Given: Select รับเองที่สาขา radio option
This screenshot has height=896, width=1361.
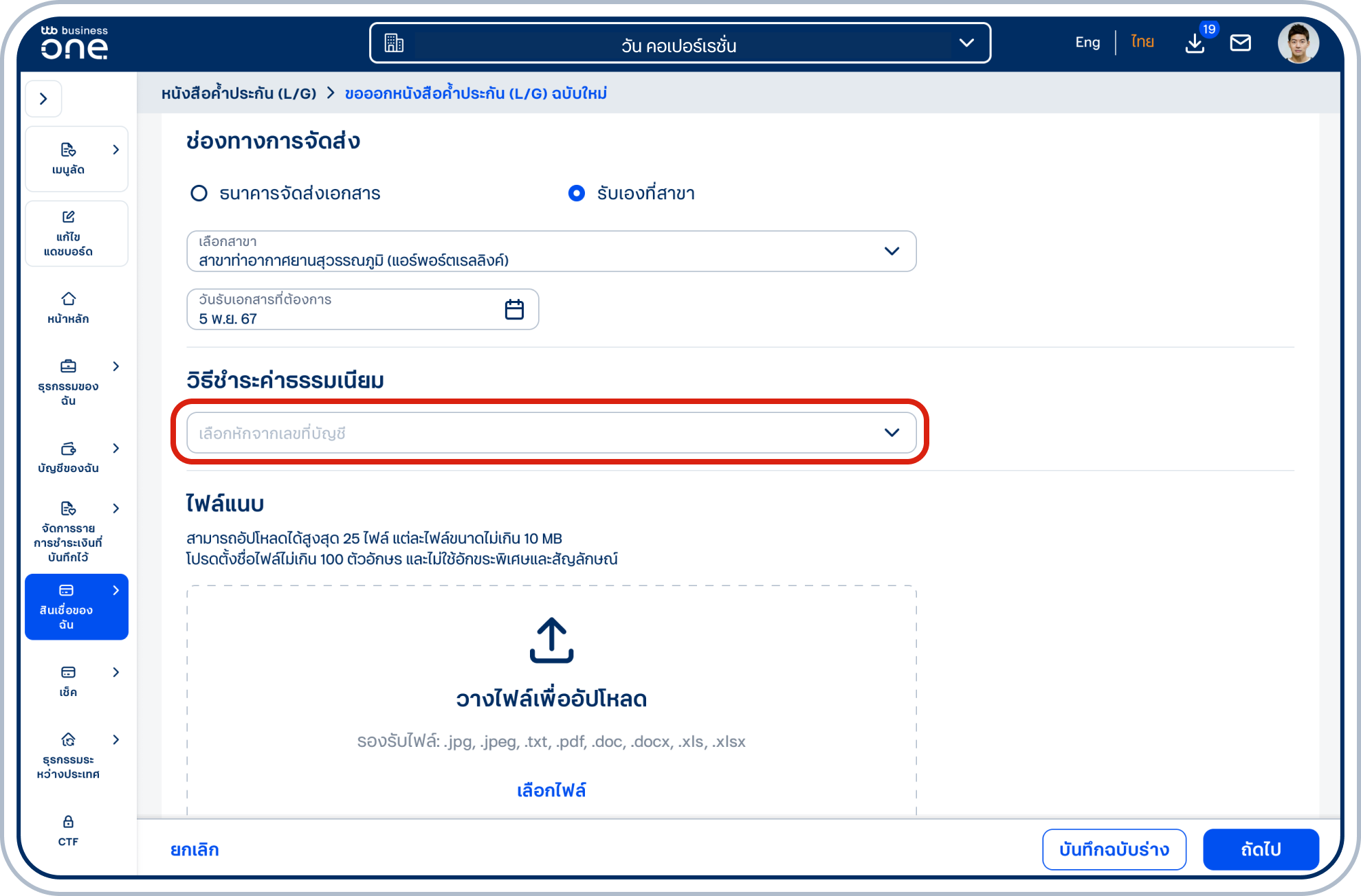Looking at the screenshot, I should click(x=577, y=193).
